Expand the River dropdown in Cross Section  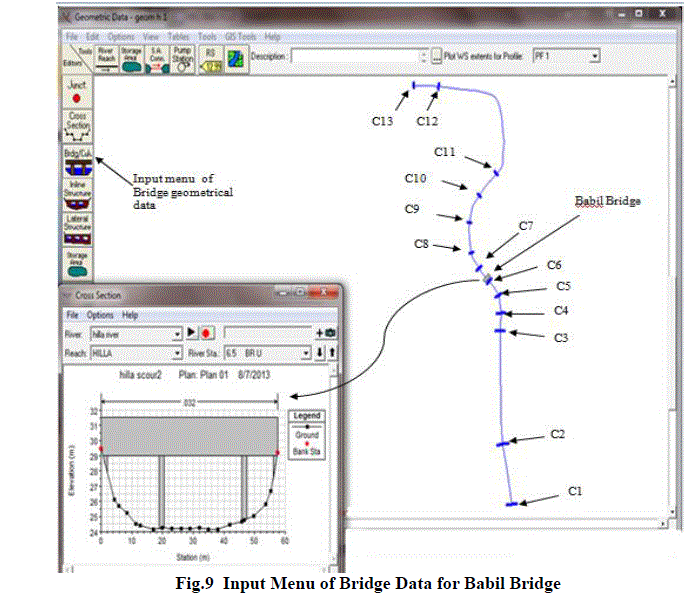point(177,332)
